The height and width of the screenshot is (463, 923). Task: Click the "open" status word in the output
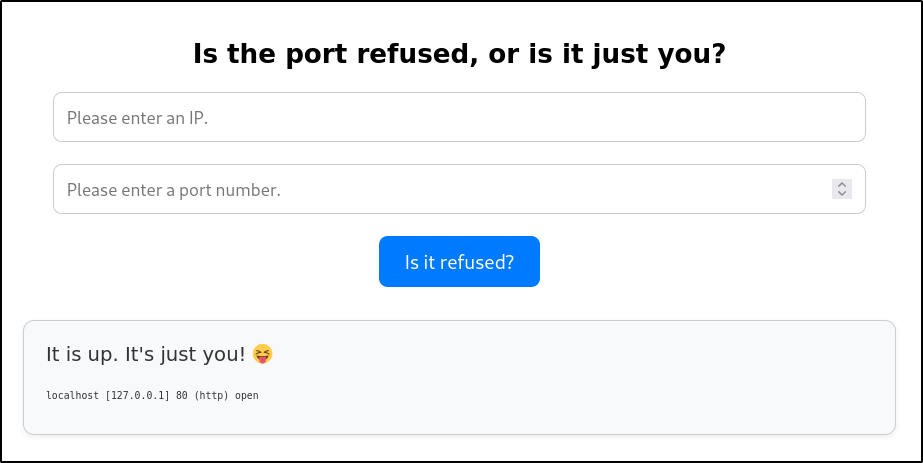click(x=247, y=396)
